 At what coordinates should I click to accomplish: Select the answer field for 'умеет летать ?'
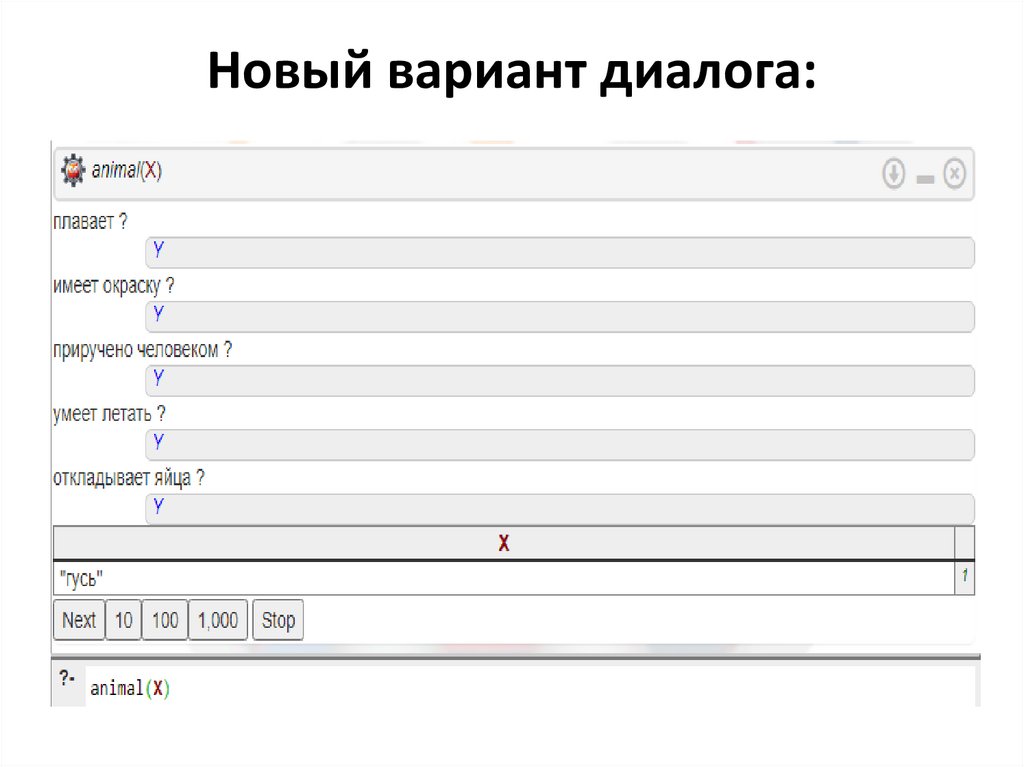coord(560,443)
